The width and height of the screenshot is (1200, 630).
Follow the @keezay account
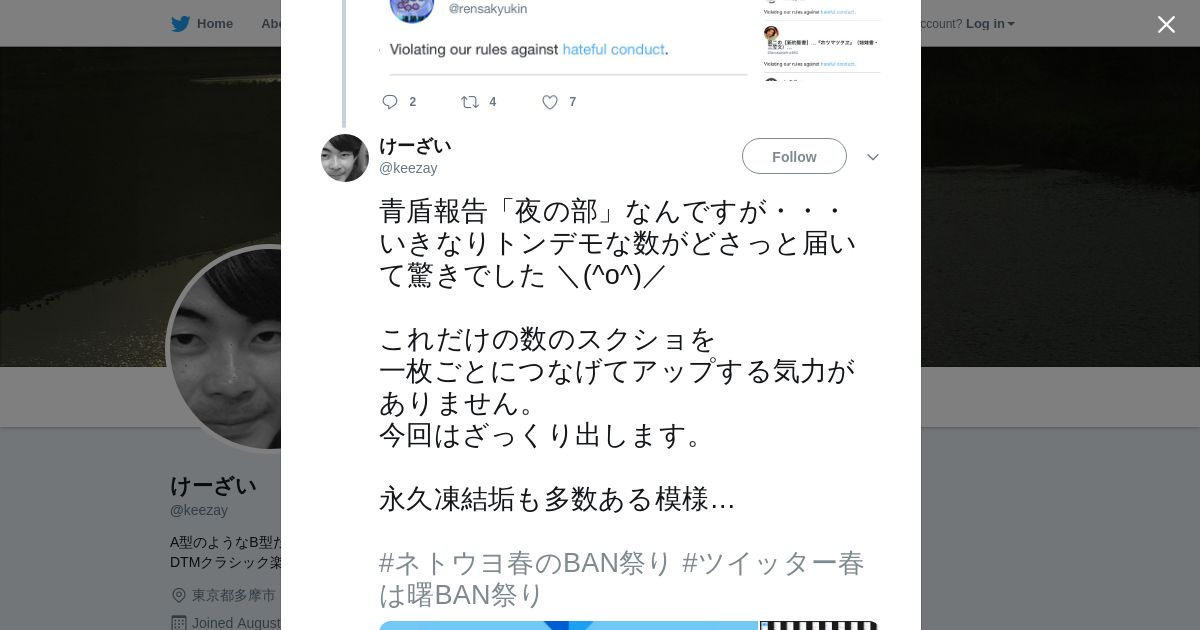794,156
